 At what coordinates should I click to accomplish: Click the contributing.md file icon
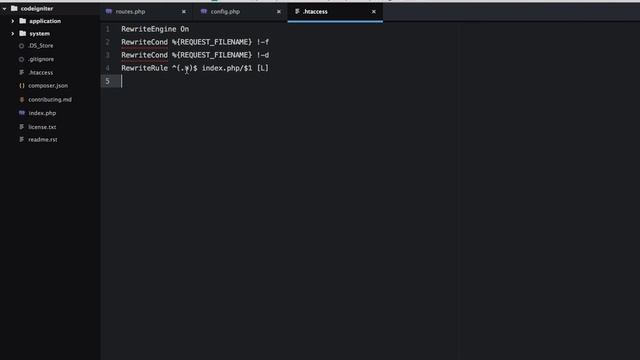22,99
